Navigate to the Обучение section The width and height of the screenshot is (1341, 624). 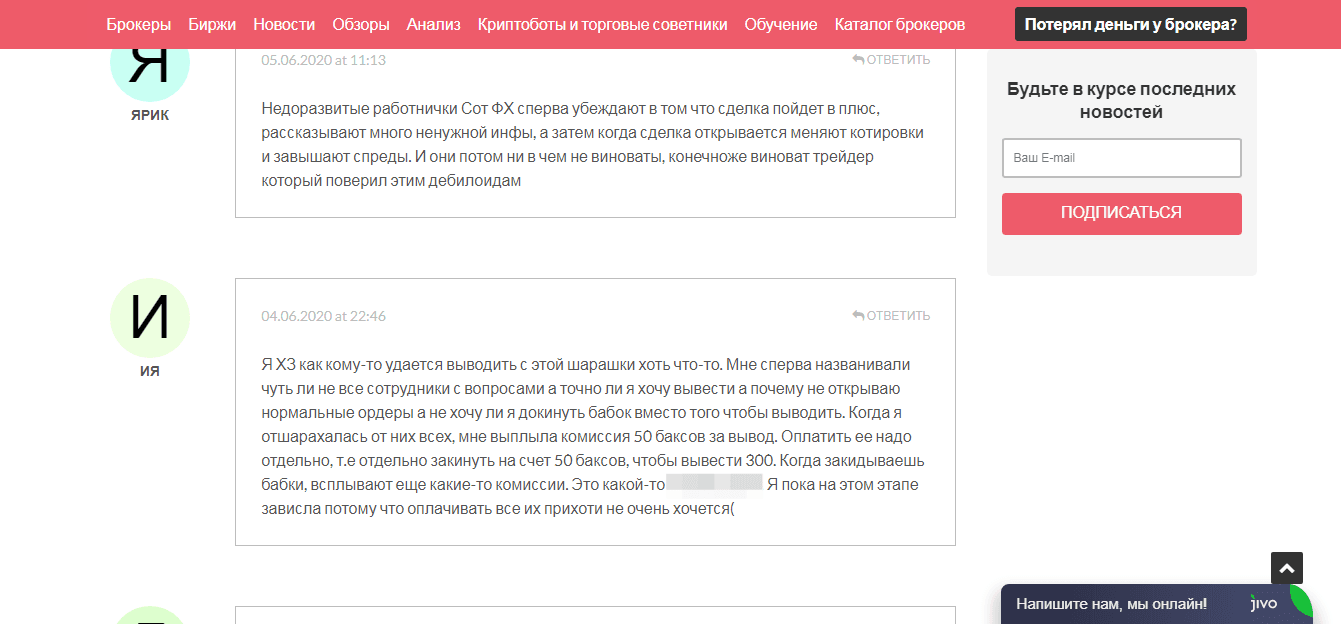point(780,24)
